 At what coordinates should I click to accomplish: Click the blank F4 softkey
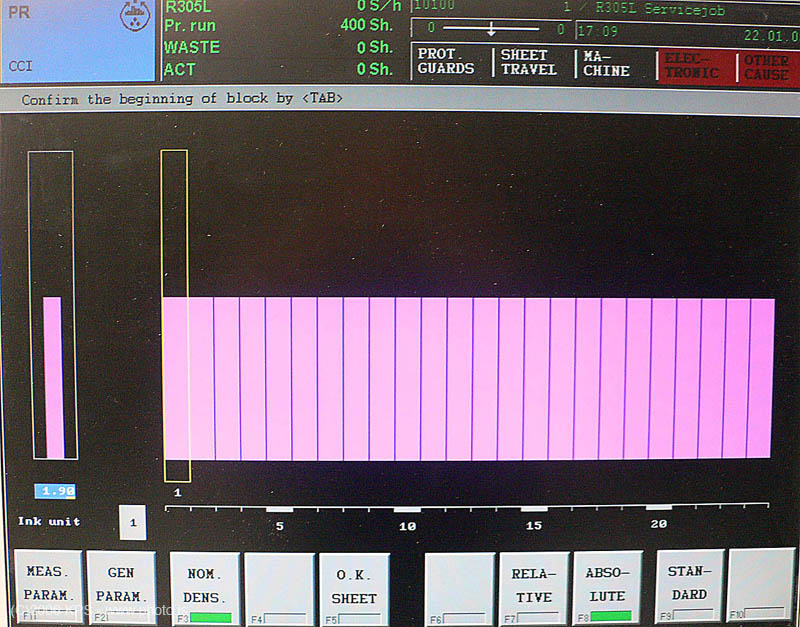coord(279,588)
